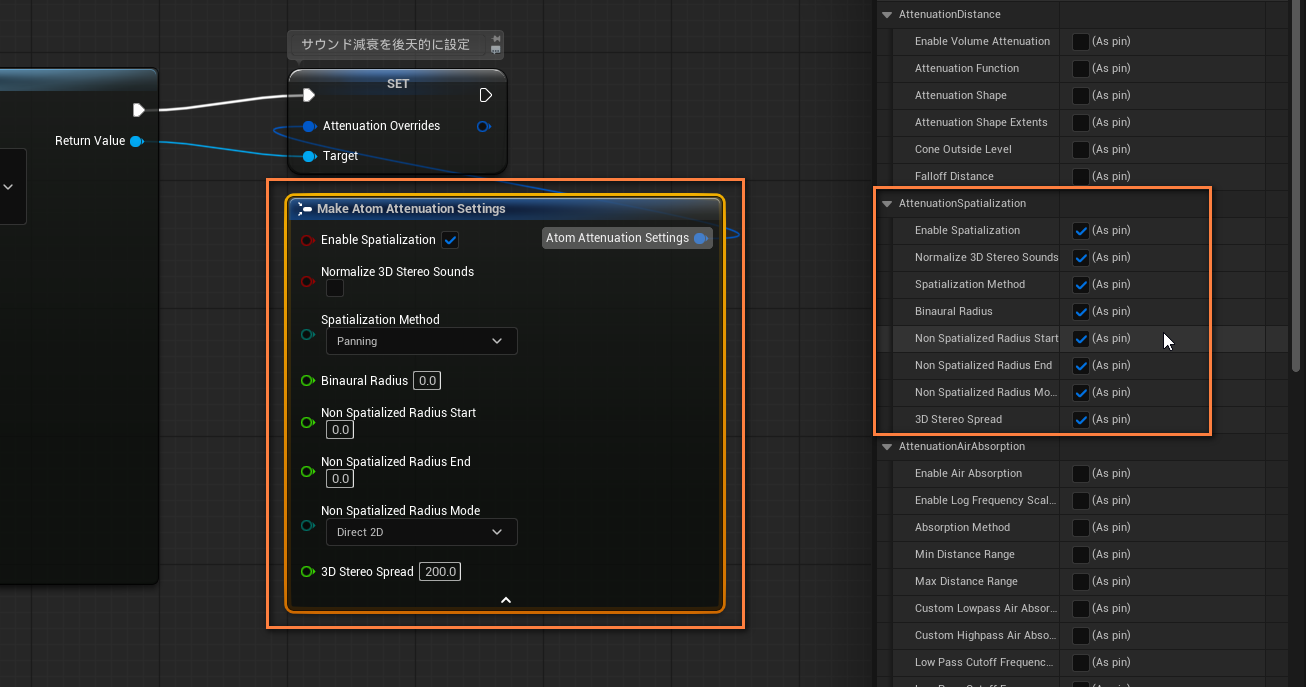The height and width of the screenshot is (687, 1306).
Task: Open the dropdown on the left node
Action: click(9, 187)
